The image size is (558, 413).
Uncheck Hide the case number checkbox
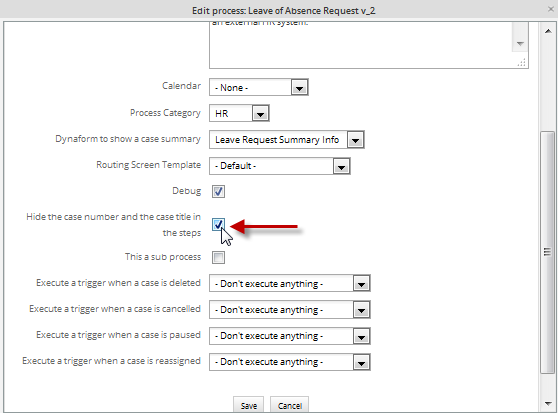coord(219,224)
